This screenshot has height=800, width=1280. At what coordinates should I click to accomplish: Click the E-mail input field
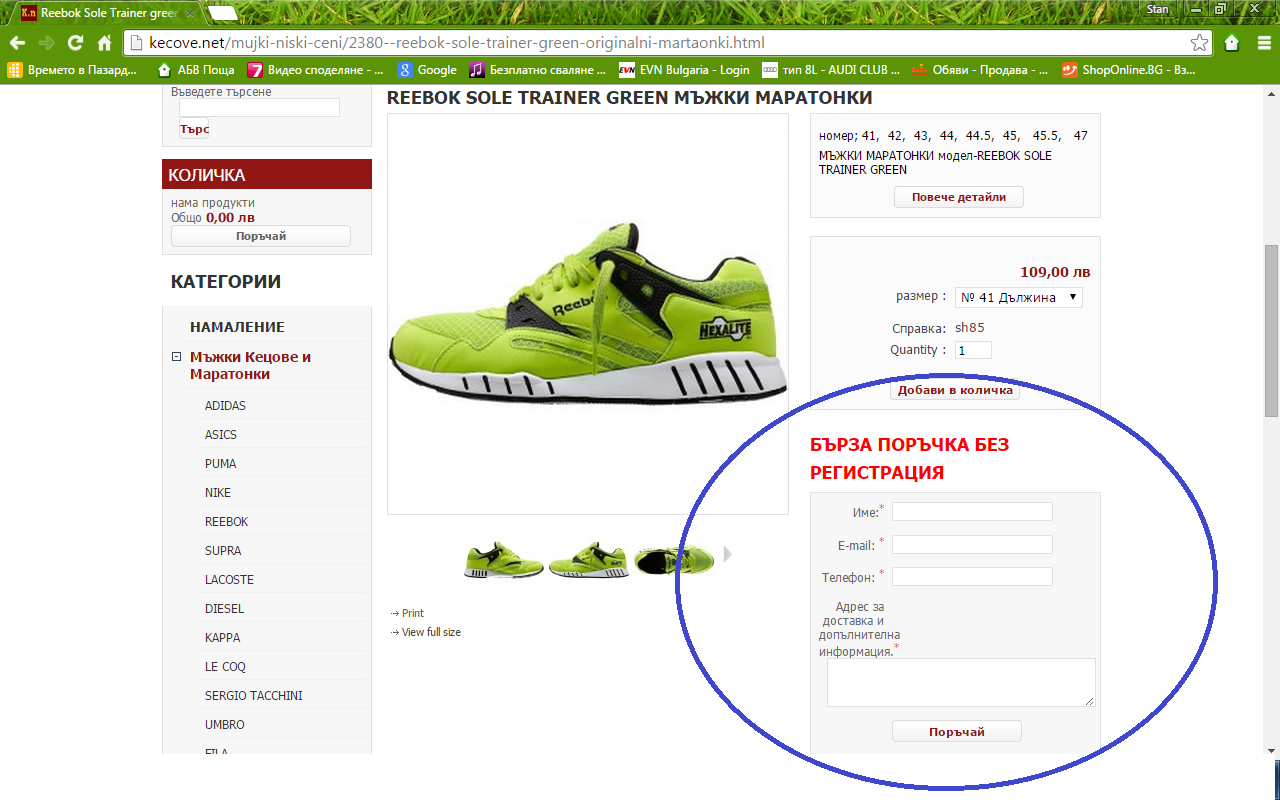coord(972,545)
